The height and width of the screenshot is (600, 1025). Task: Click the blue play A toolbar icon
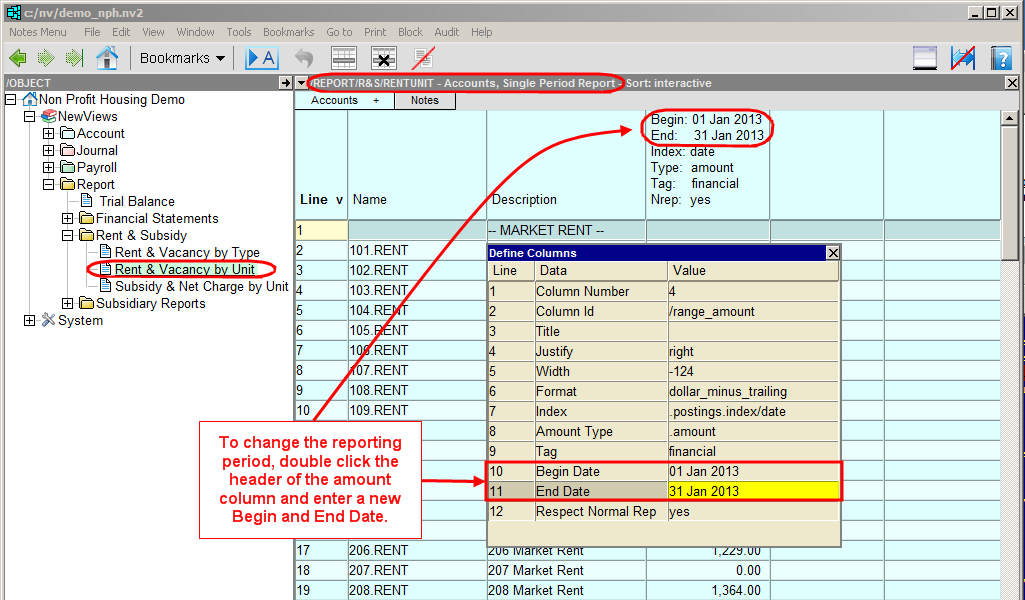(x=261, y=58)
